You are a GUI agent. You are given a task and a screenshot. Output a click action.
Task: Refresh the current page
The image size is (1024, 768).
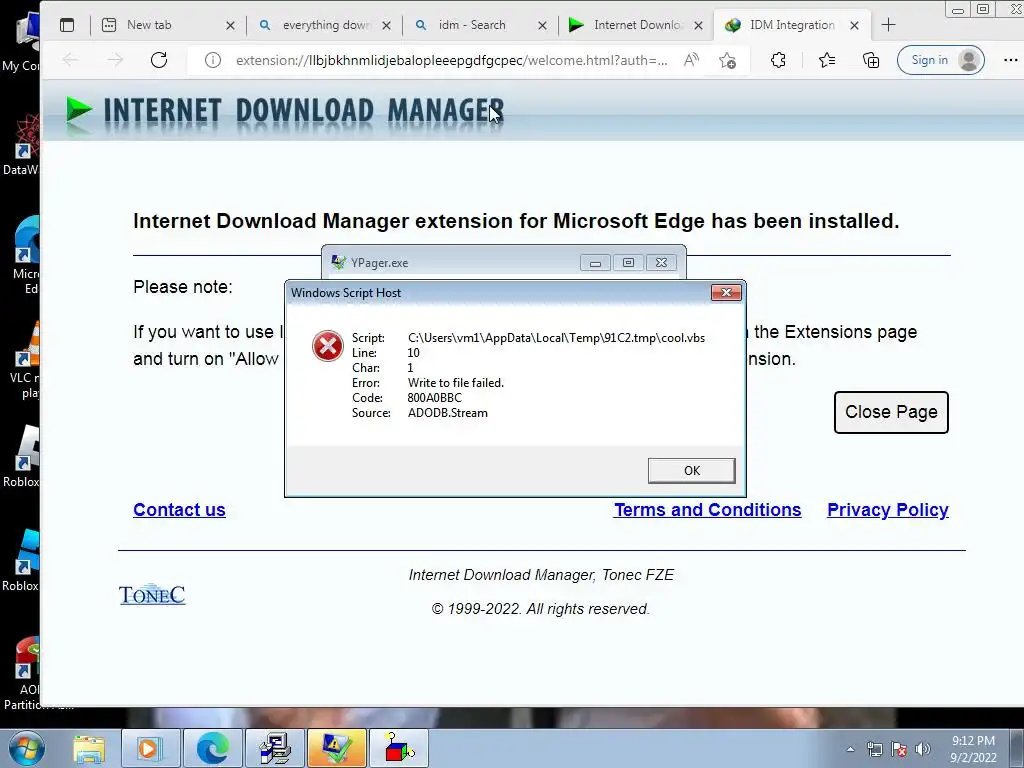coord(159,60)
